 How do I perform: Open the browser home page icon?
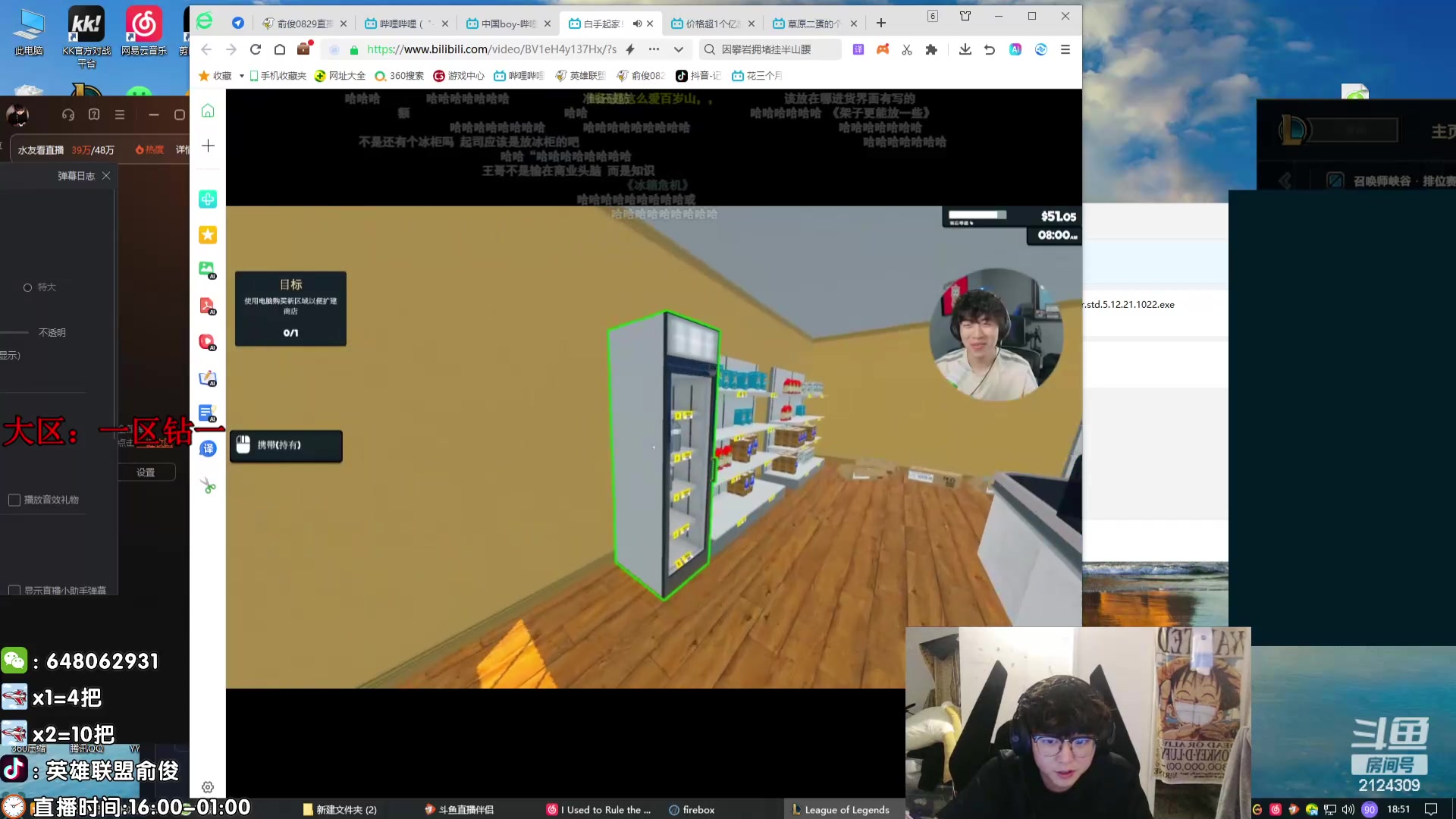(x=280, y=49)
